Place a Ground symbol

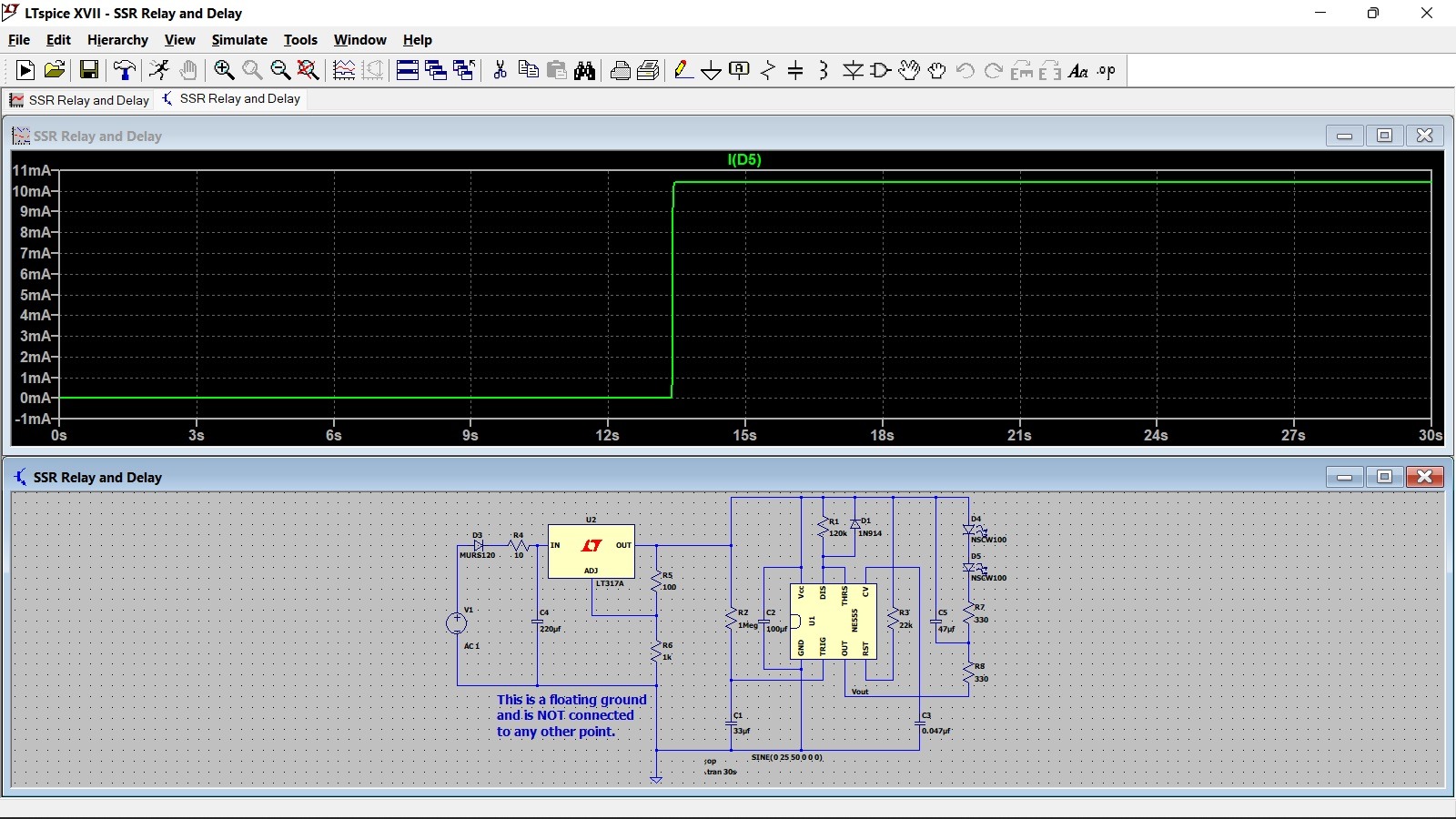712,70
